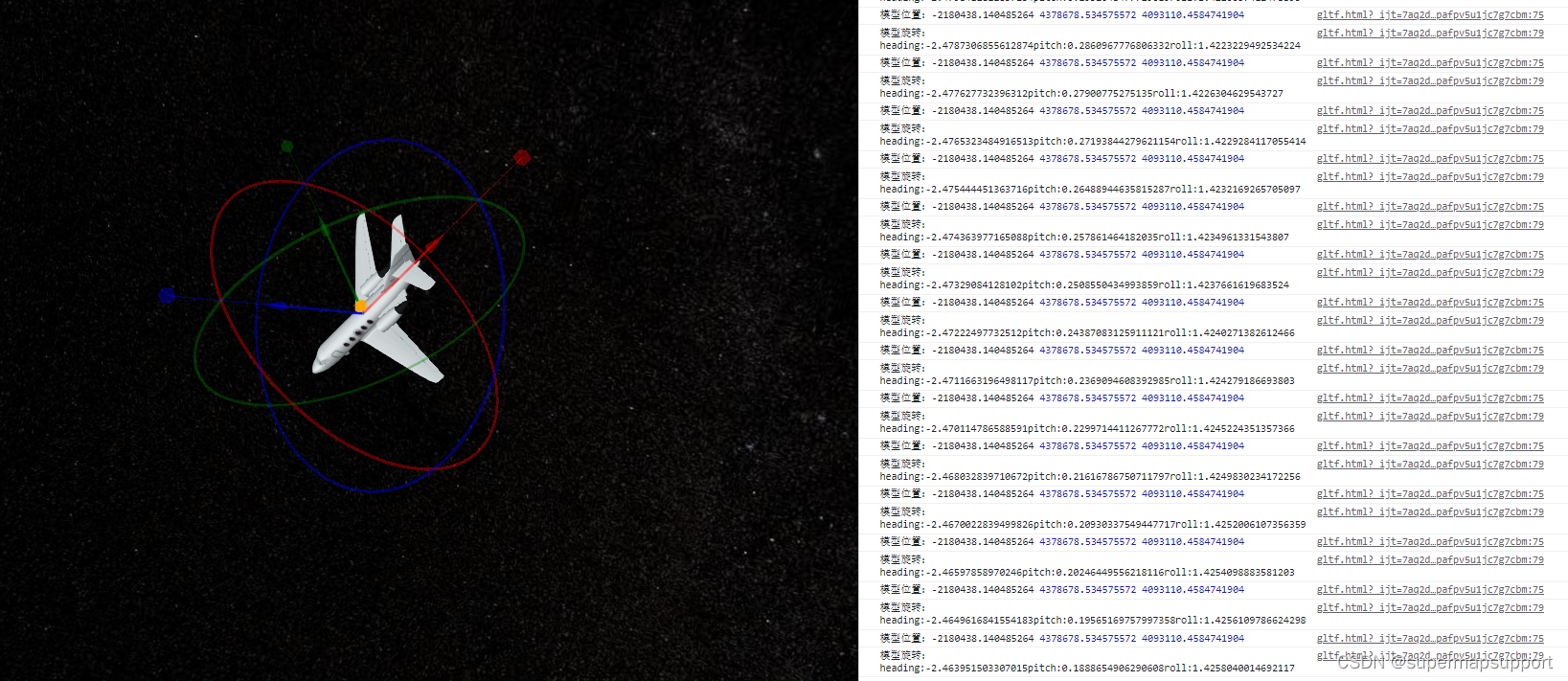
Task: Select log line with pitch:0.2369094608392985
Action: click(1087, 380)
